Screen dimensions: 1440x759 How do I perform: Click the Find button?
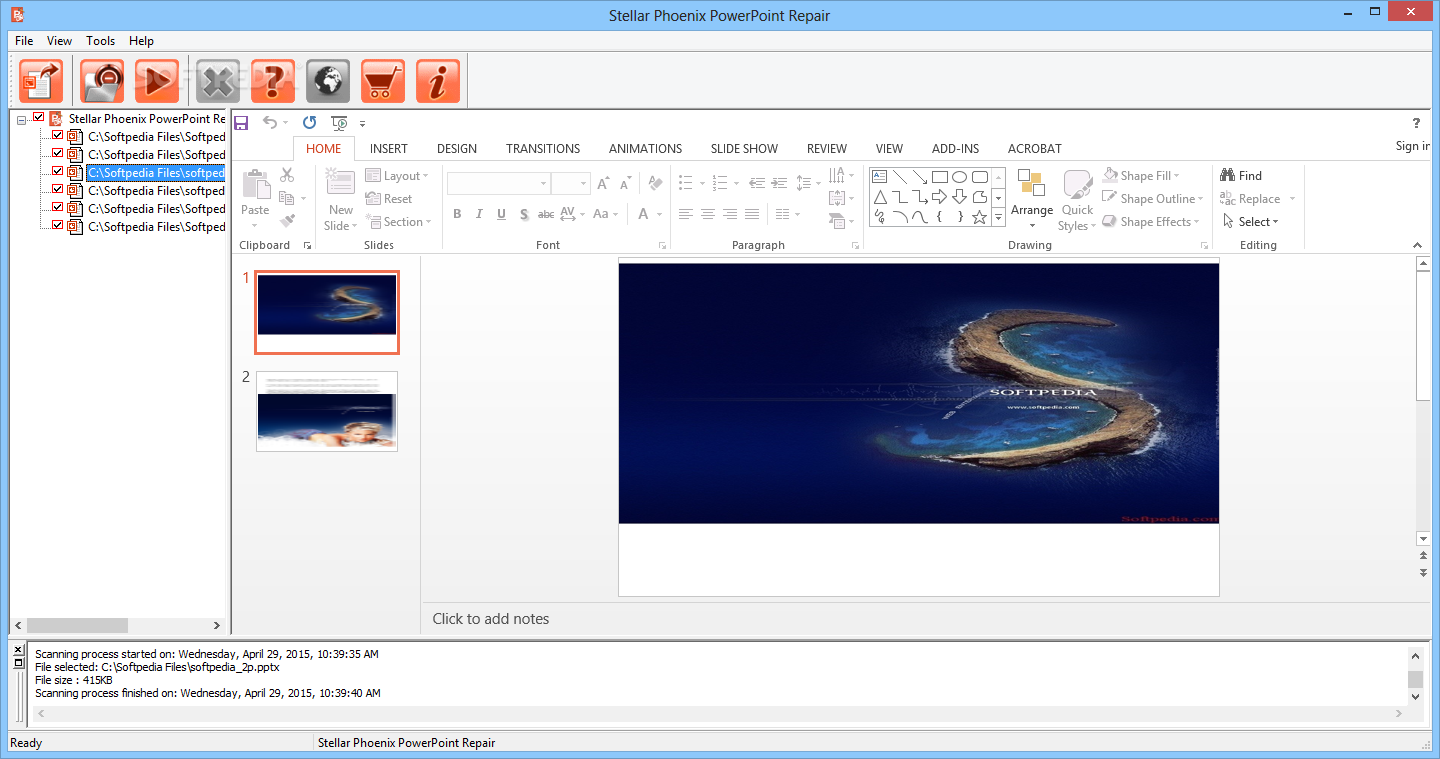point(1241,176)
